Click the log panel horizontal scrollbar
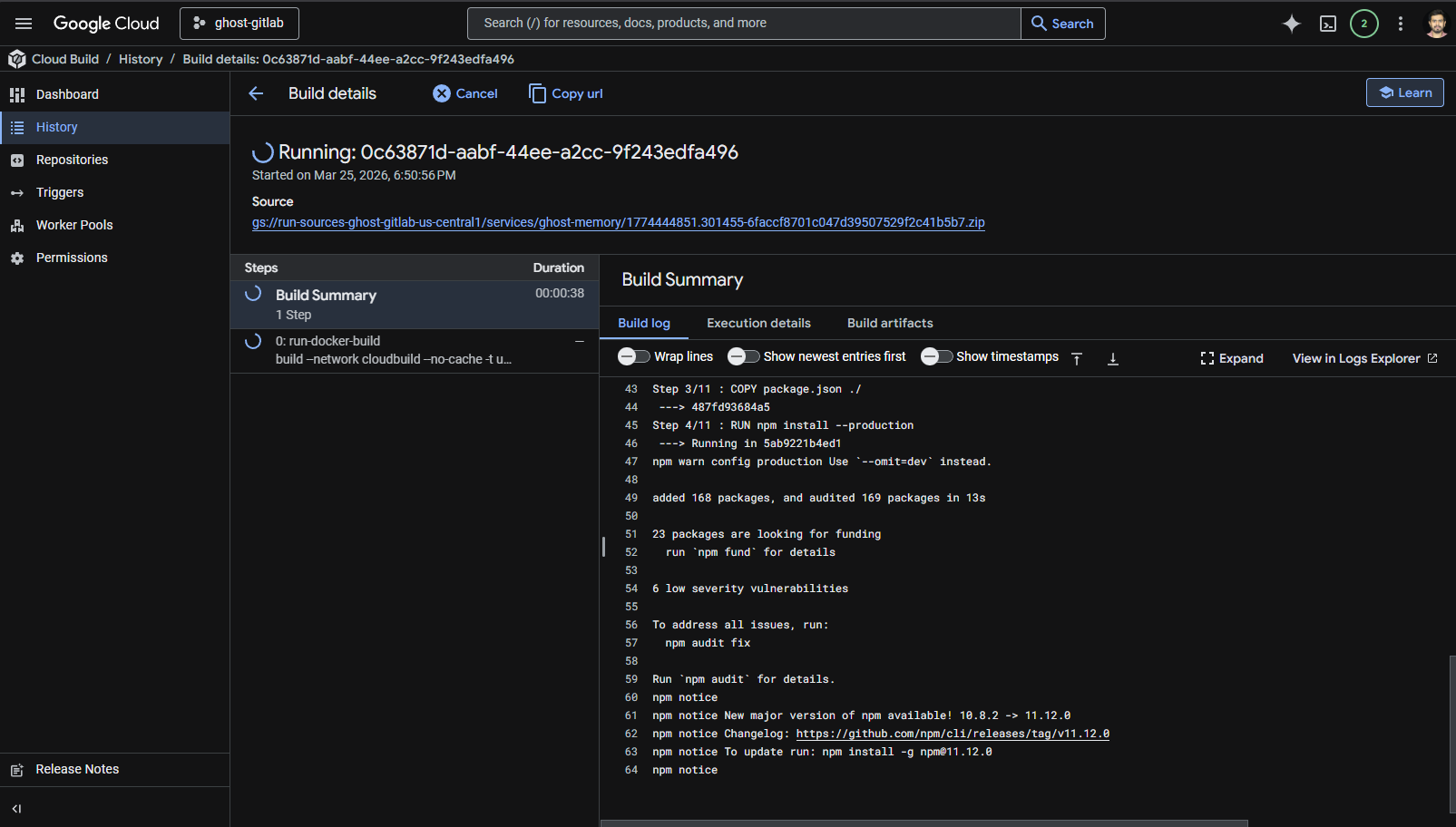The image size is (1456, 827). tap(924, 823)
